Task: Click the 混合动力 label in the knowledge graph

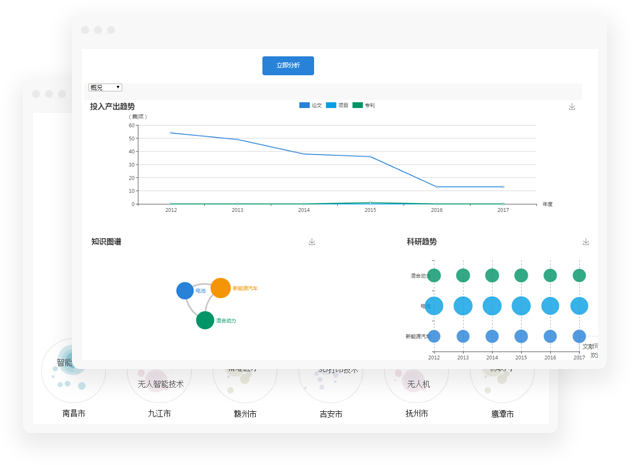Action: [x=226, y=321]
